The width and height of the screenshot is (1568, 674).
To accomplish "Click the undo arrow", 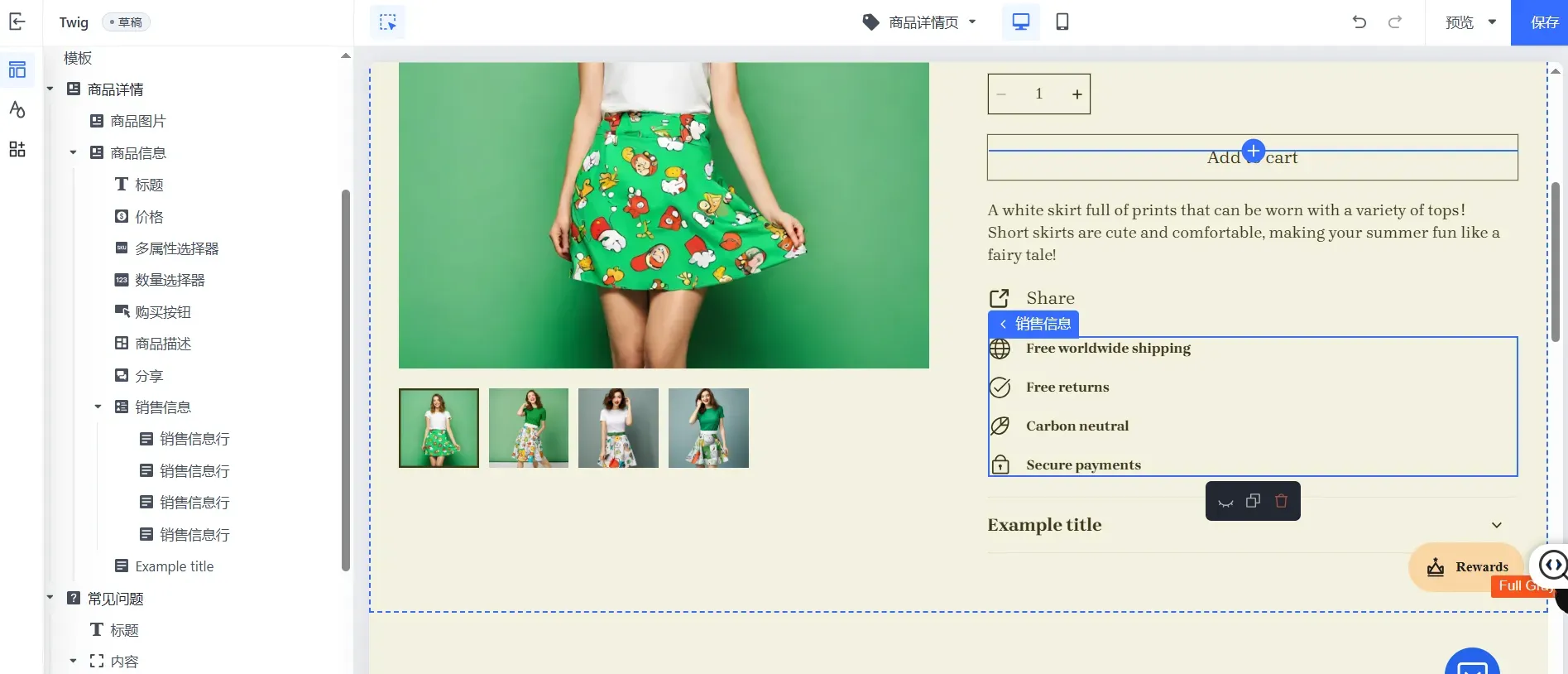I will pyautogui.click(x=1359, y=22).
